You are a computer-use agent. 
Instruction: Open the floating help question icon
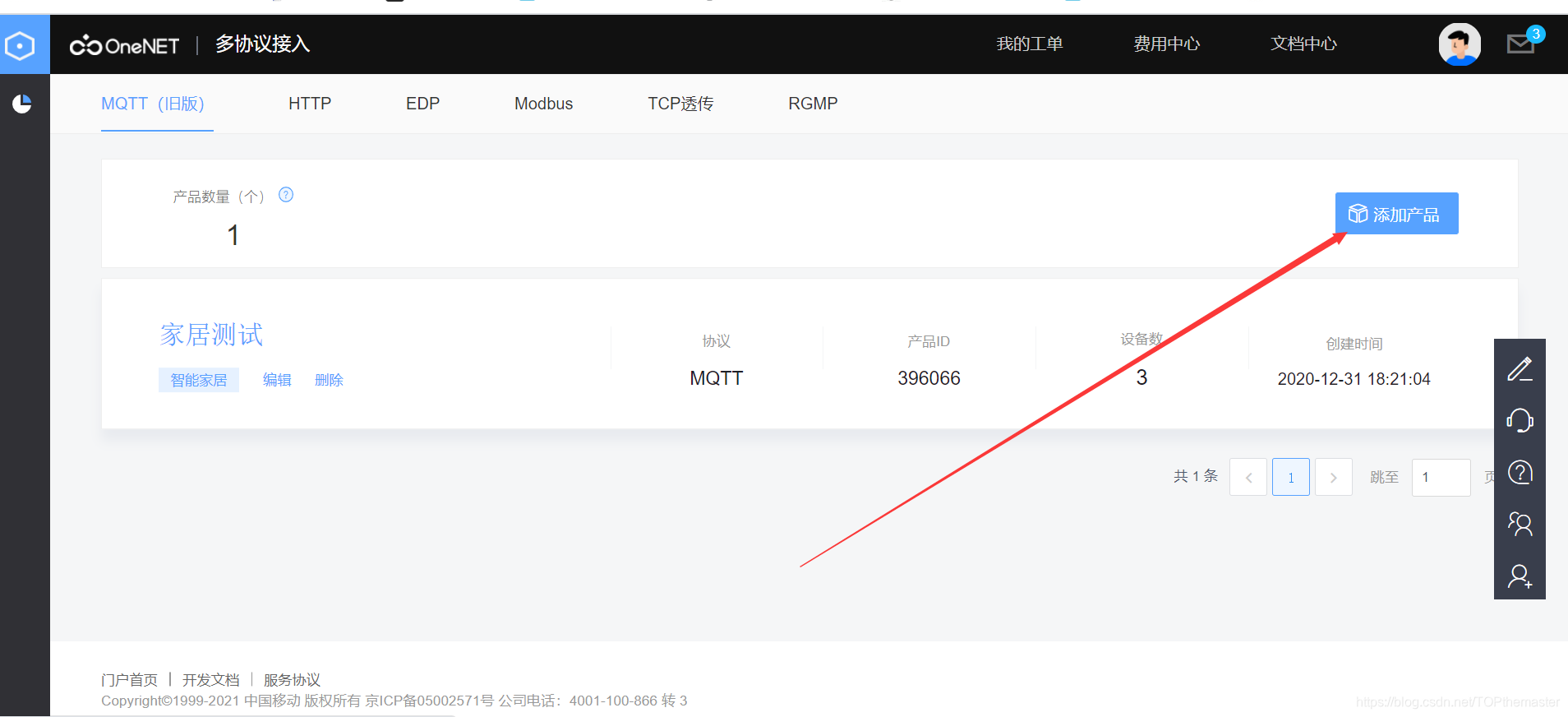[x=1520, y=473]
